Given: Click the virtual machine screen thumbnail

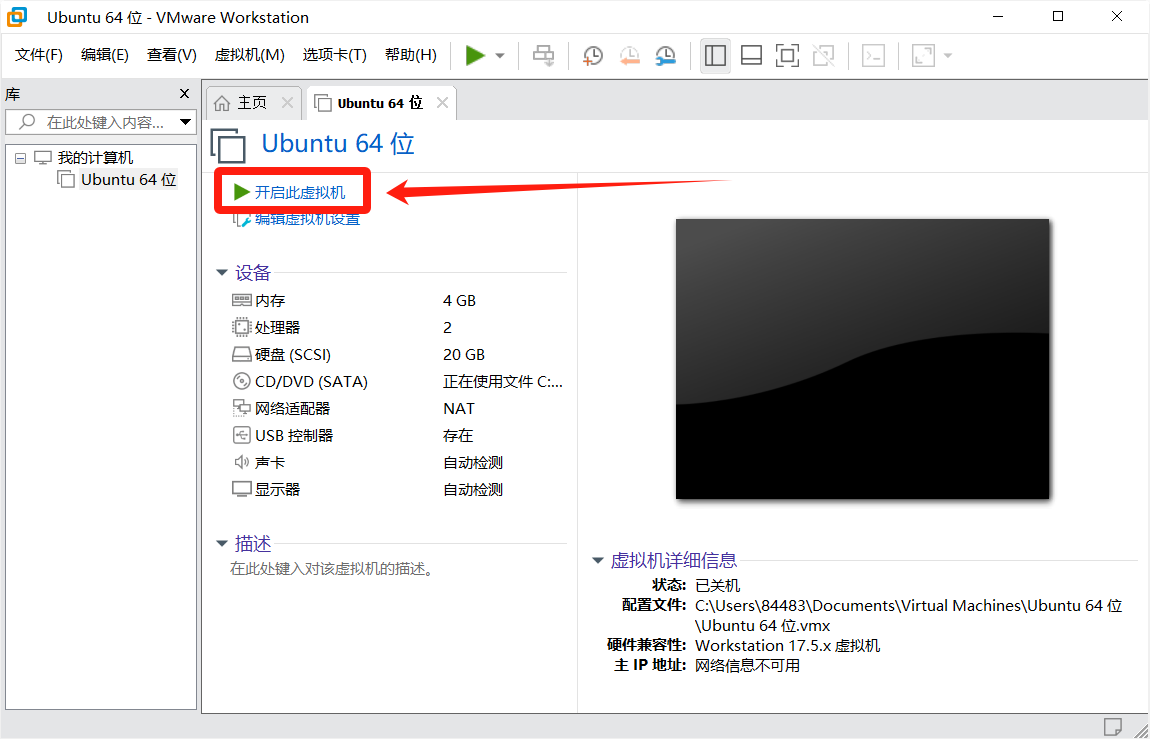Looking at the screenshot, I should (862, 358).
